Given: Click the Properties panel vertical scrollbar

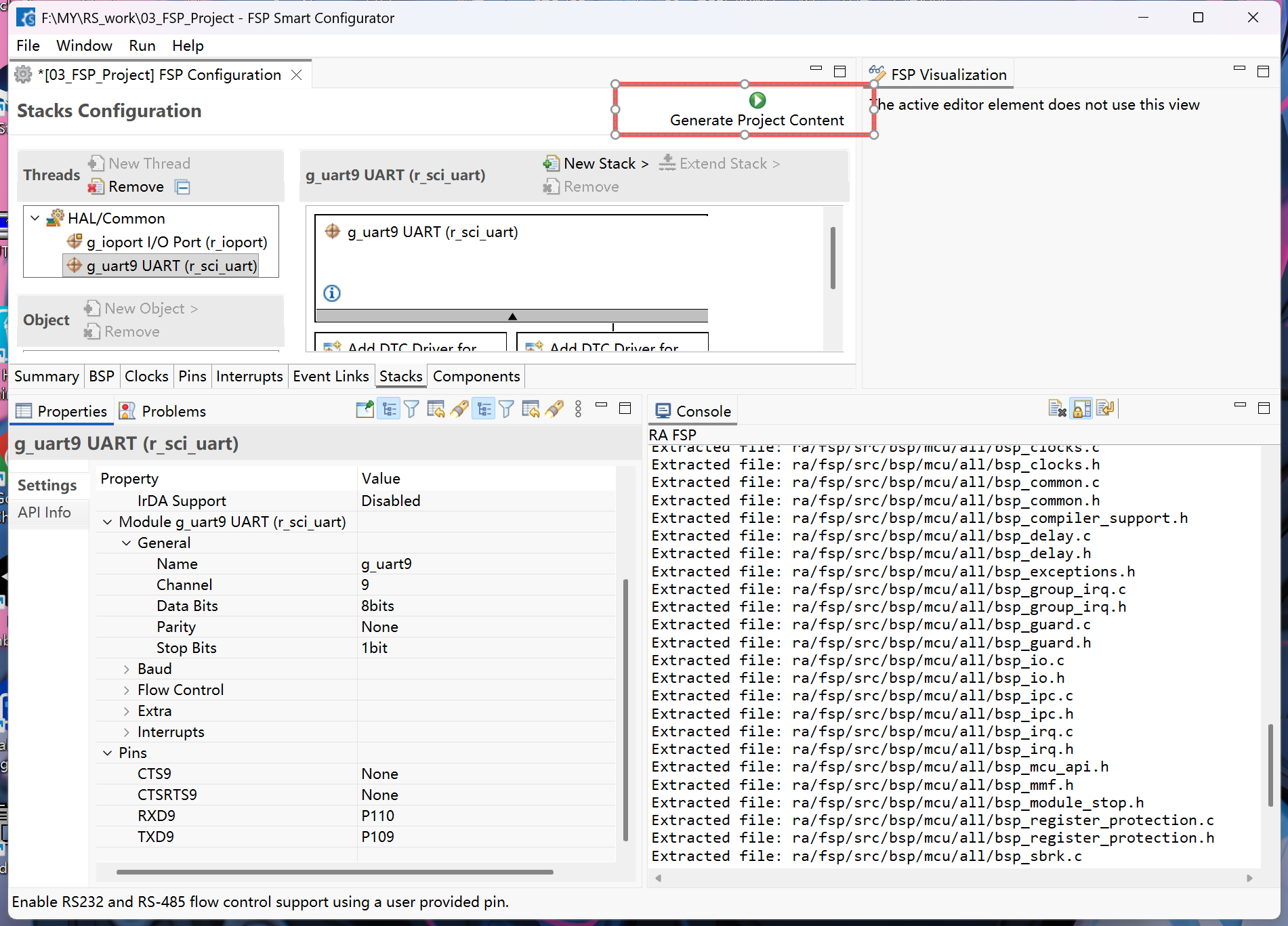Looking at the screenshot, I should [625, 710].
